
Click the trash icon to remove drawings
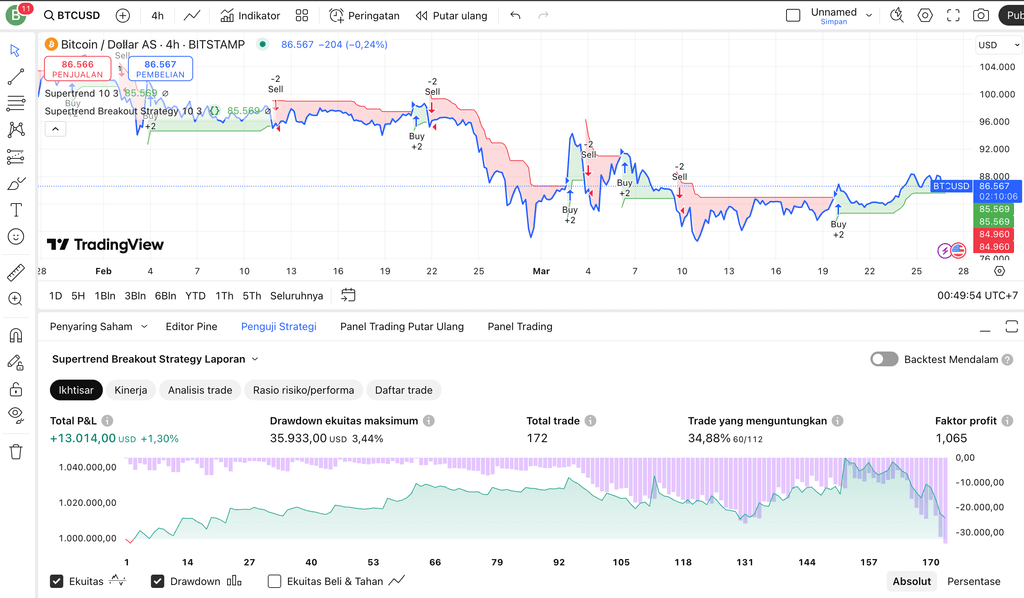click(16, 452)
